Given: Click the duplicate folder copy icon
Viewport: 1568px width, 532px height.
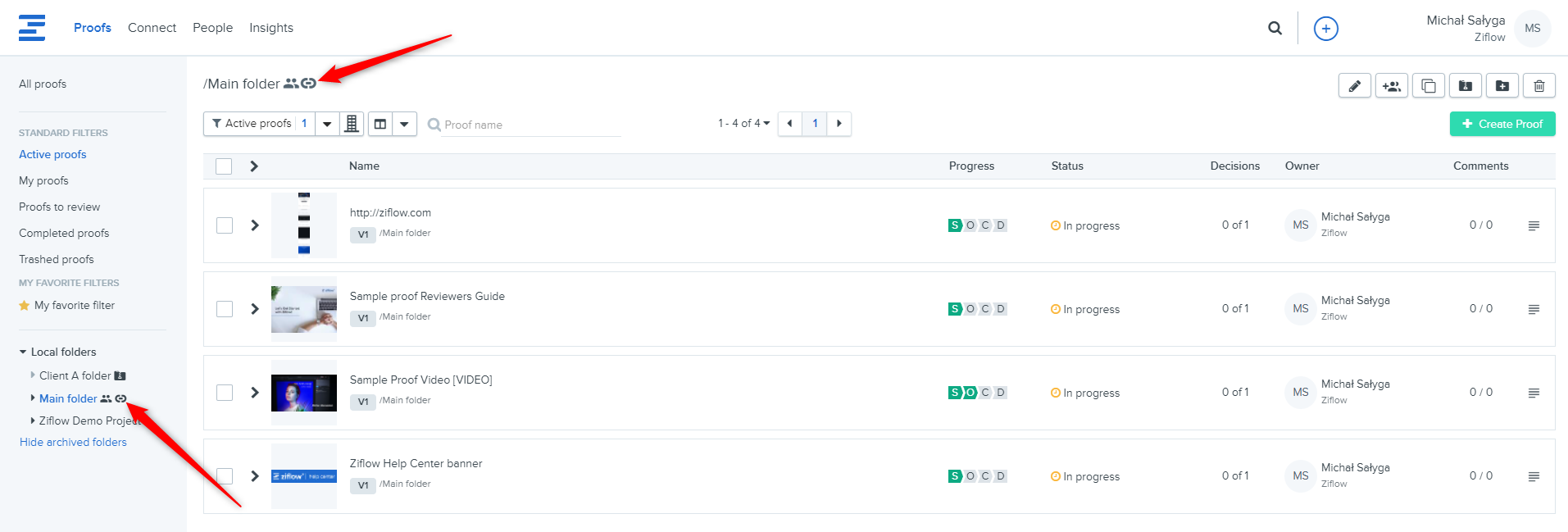Looking at the screenshot, I should [x=1428, y=86].
